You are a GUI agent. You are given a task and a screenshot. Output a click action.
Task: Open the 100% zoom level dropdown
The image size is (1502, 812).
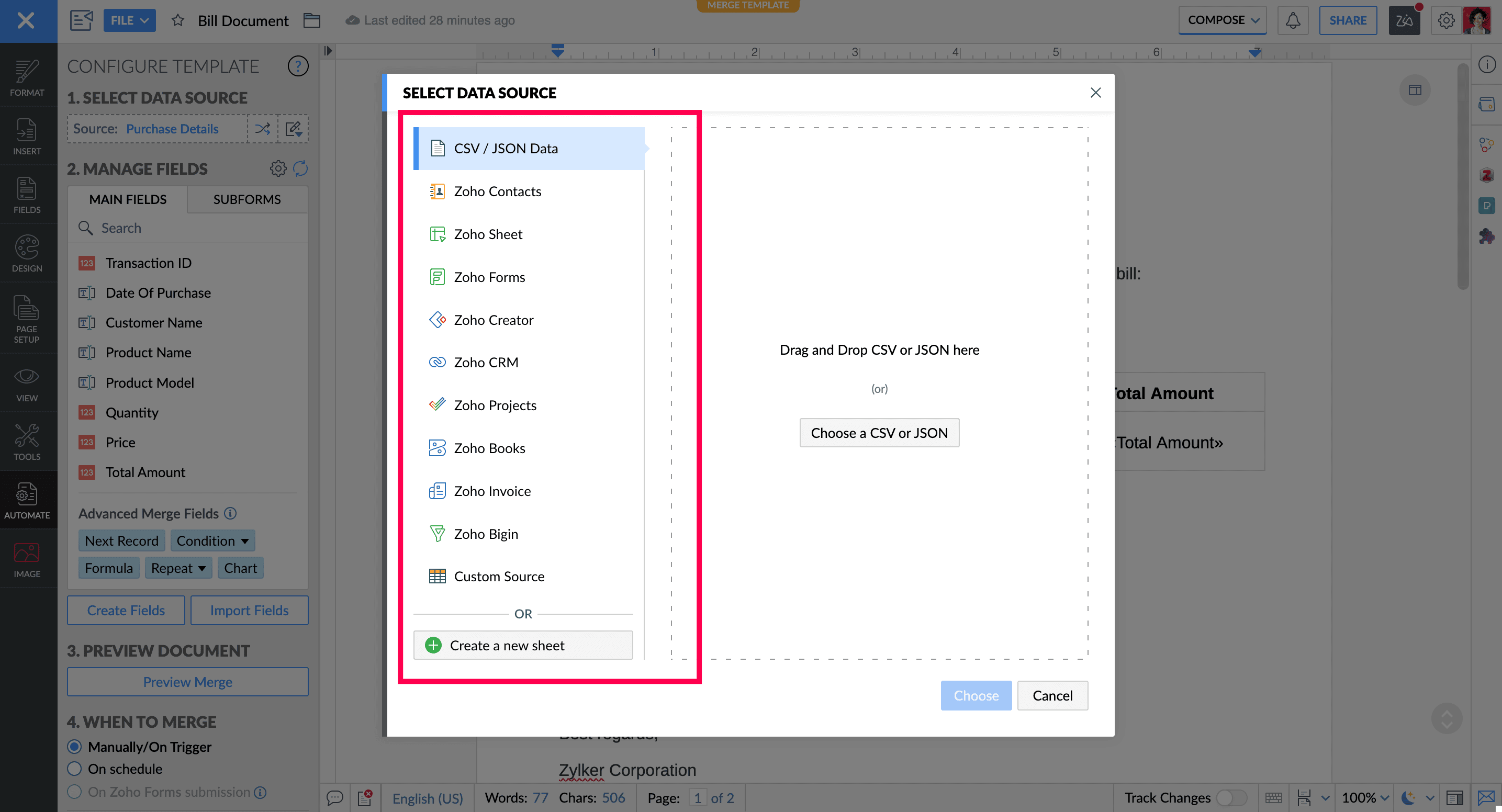1364,797
